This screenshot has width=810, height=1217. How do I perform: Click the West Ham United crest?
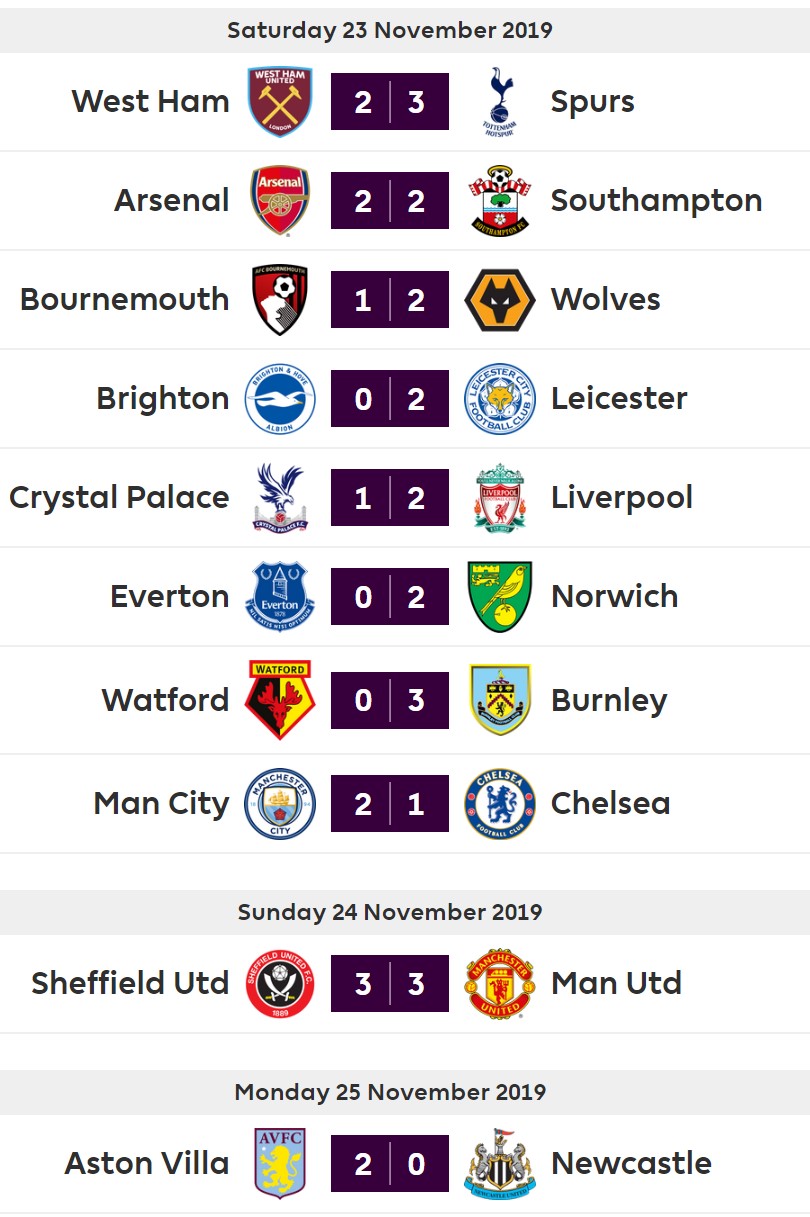pyautogui.click(x=280, y=101)
